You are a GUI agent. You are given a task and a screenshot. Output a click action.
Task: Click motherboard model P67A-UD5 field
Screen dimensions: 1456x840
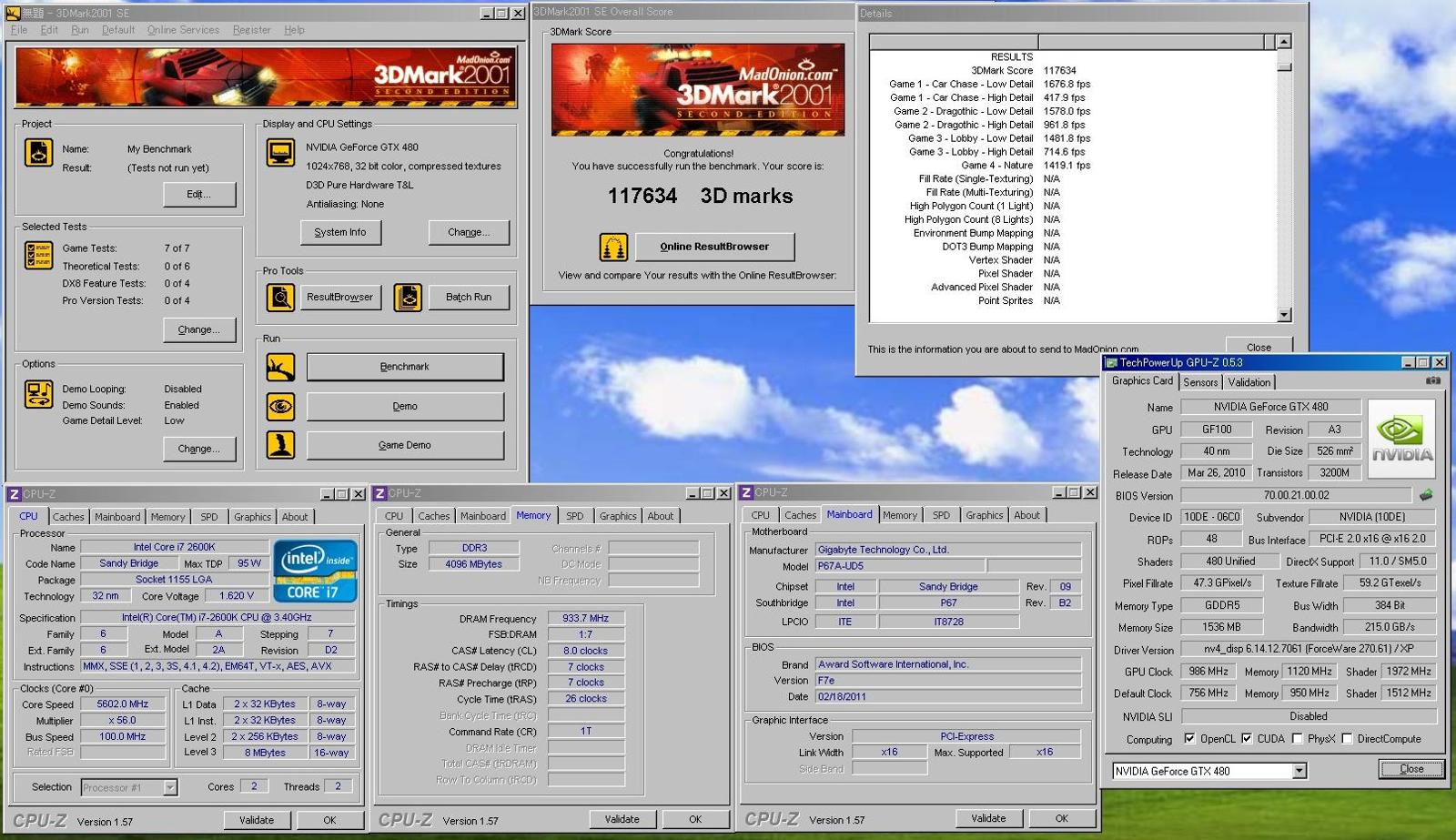tap(900, 566)
